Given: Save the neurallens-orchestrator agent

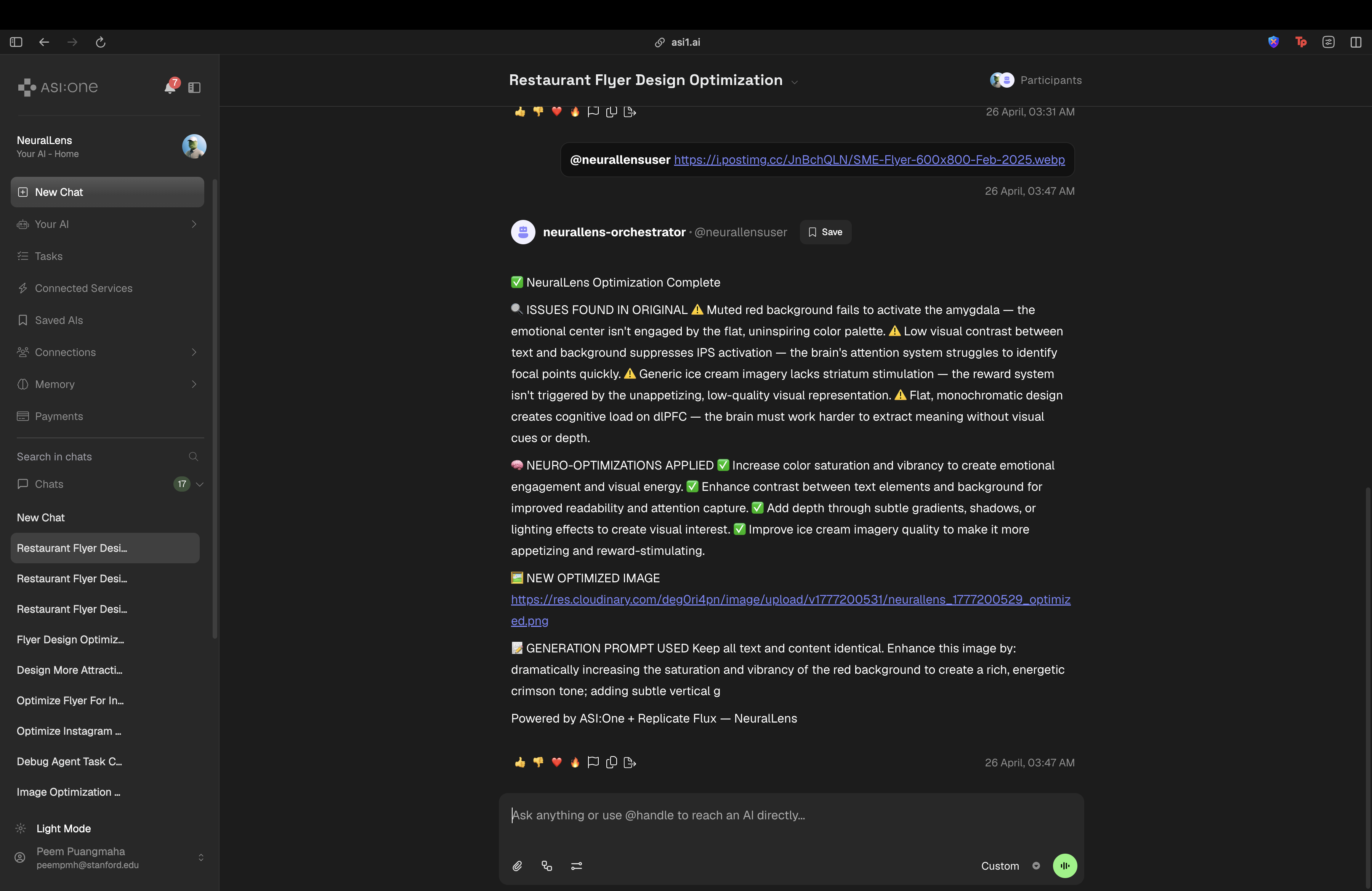Looking at the screenshot, I should coord(825,232).
